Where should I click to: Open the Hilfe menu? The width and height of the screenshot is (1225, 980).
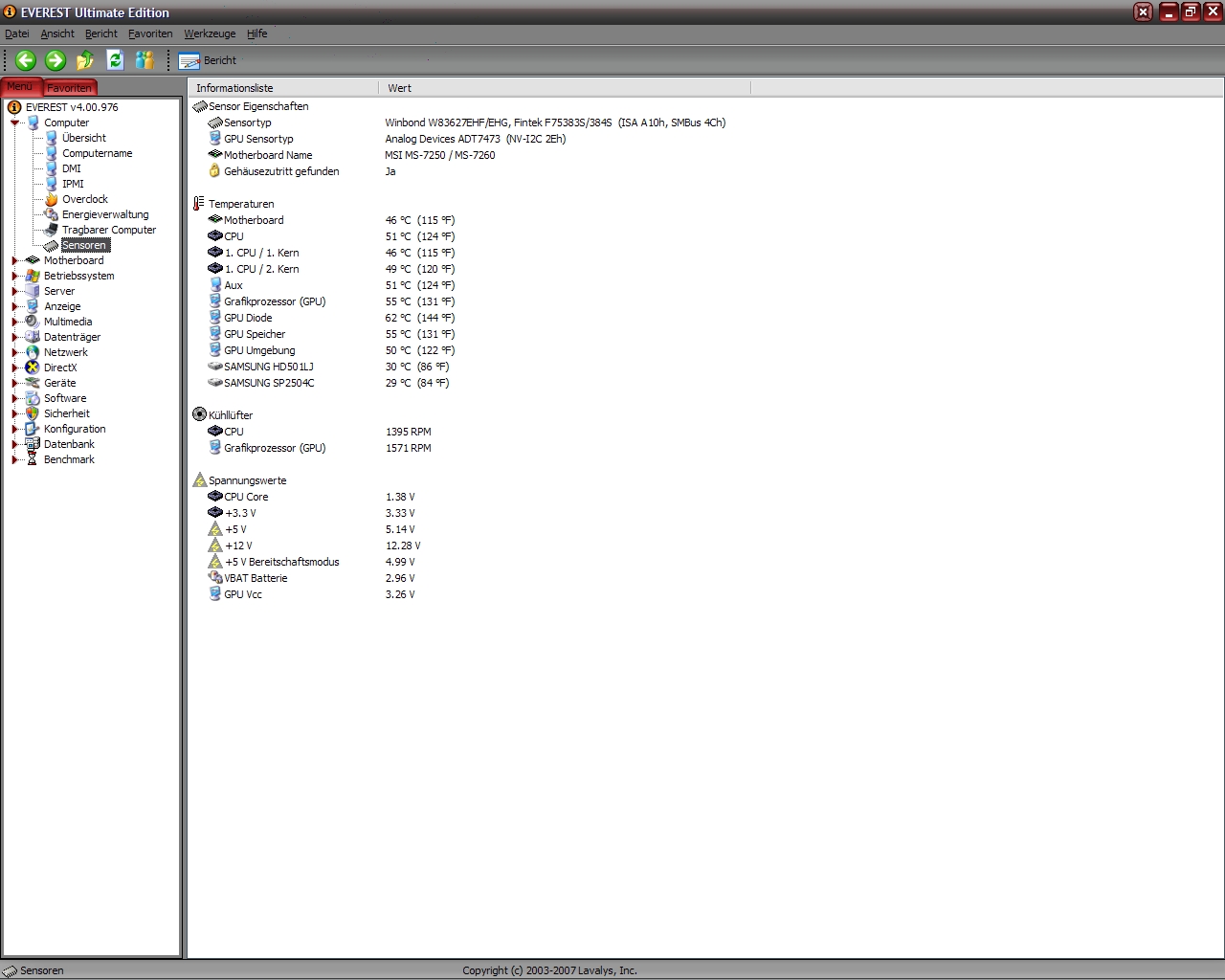pos(257,33)
